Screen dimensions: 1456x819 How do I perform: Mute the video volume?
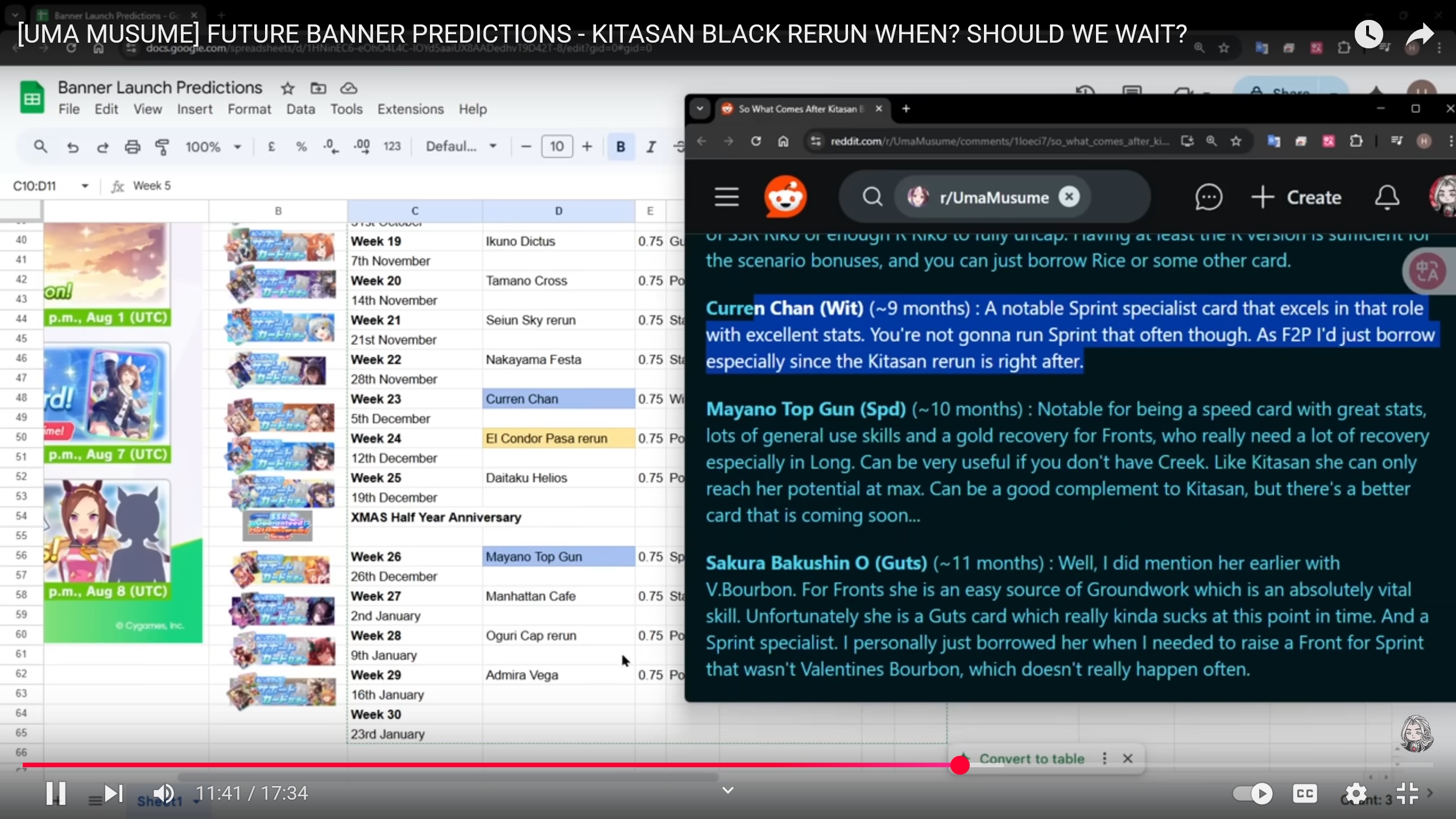click(164, 793)
